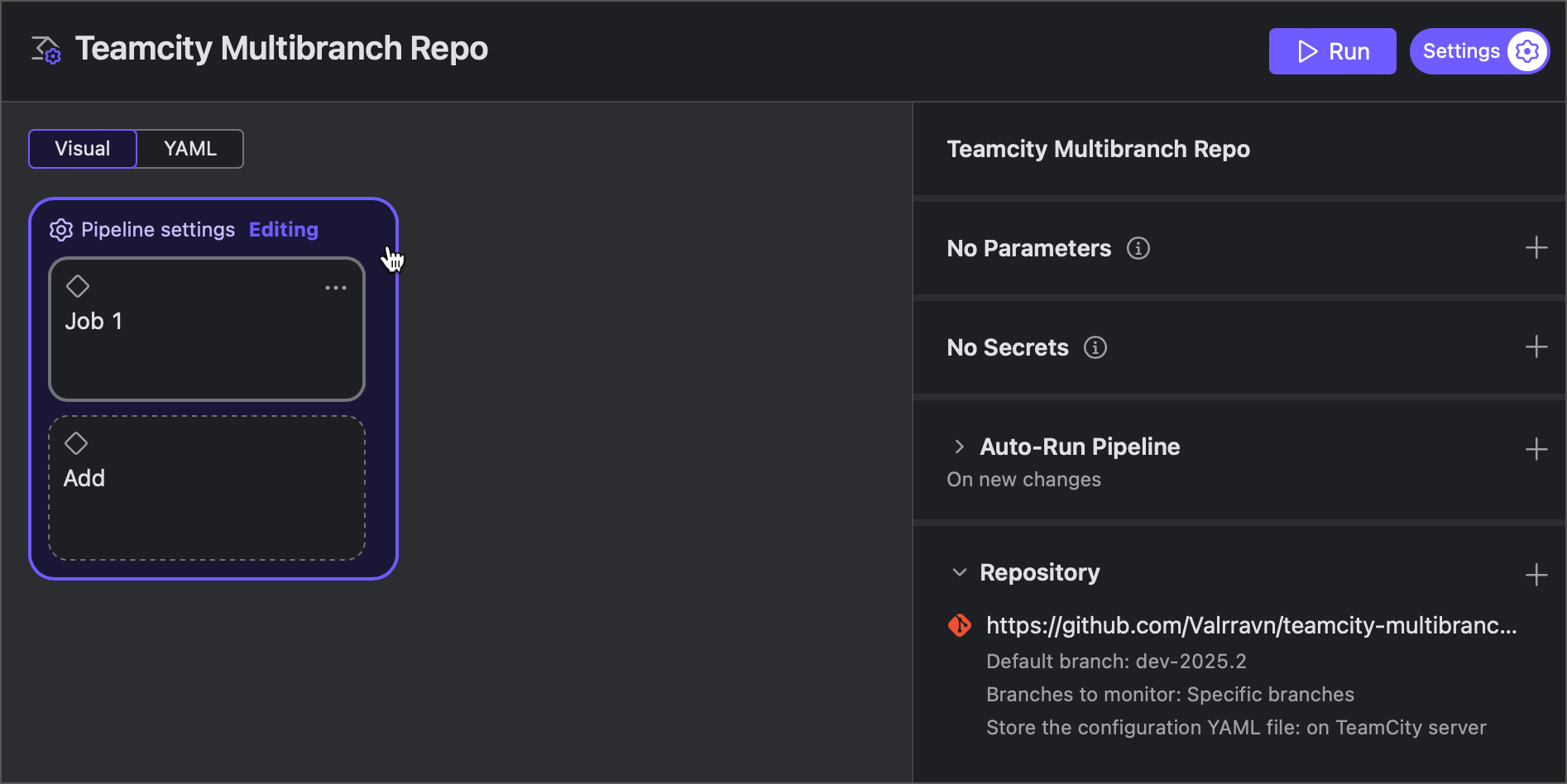Add an Auto-Run trigger via its plus icon
This screenshot has width=1567, height=784.
tap(1536, 449)
